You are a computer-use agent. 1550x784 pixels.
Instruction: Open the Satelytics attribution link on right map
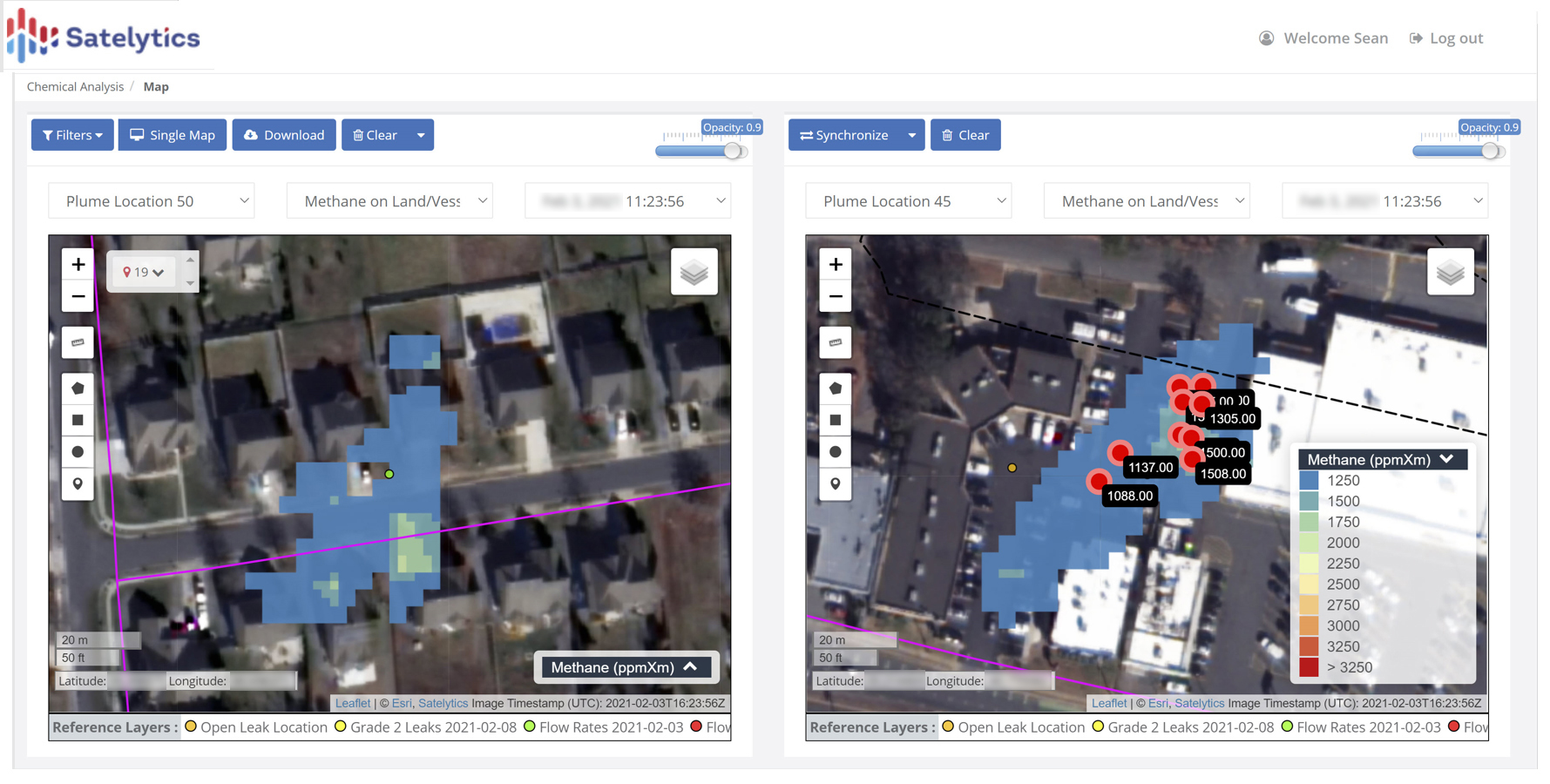(1199, 703)
